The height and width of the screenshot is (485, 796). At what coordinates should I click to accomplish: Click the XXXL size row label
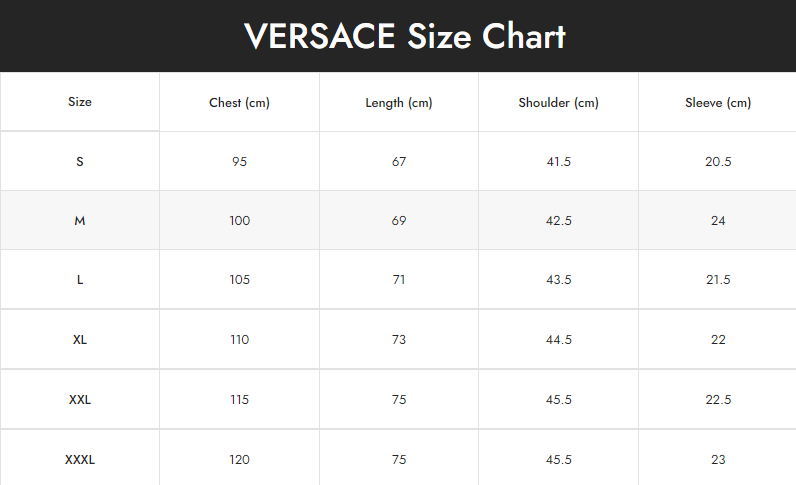pyautogui.click(x=80, y=460)
